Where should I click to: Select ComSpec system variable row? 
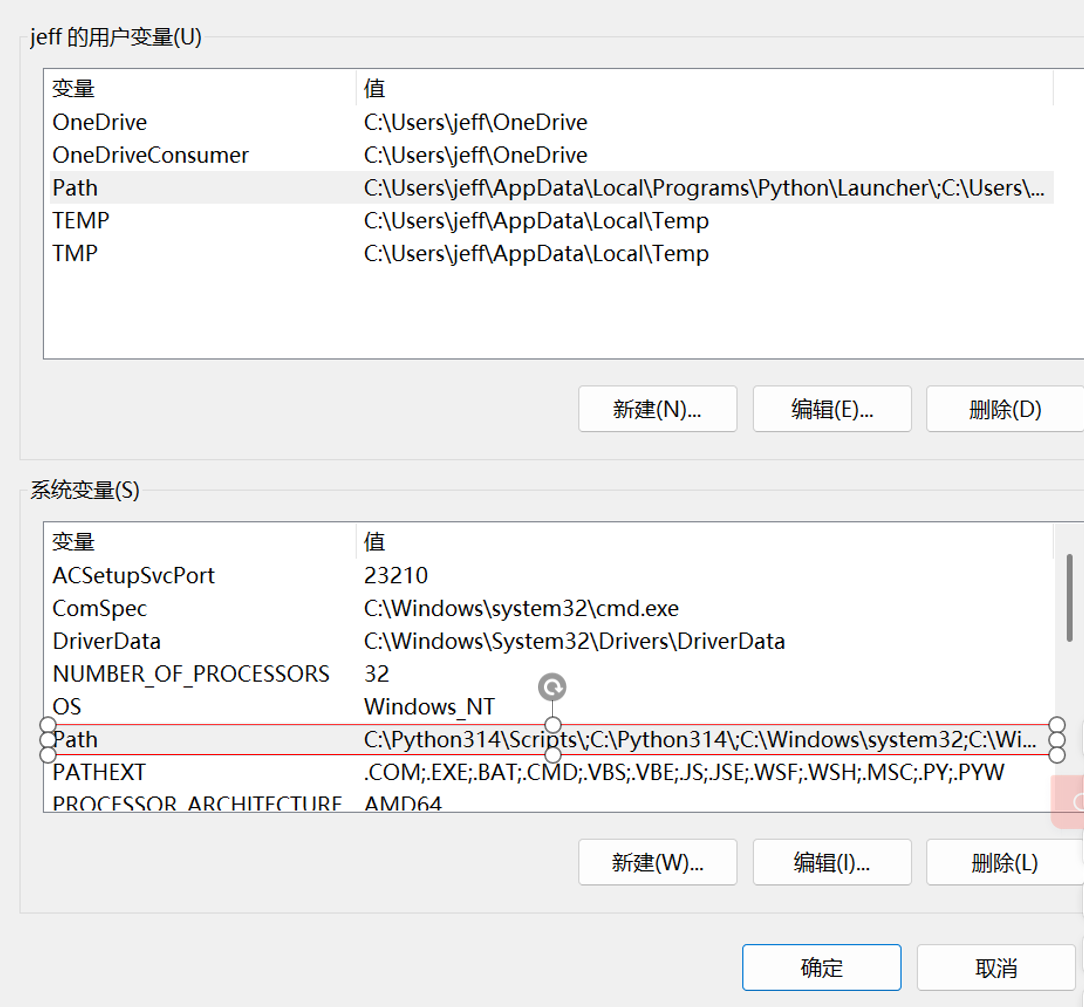[x=552, y=608]
